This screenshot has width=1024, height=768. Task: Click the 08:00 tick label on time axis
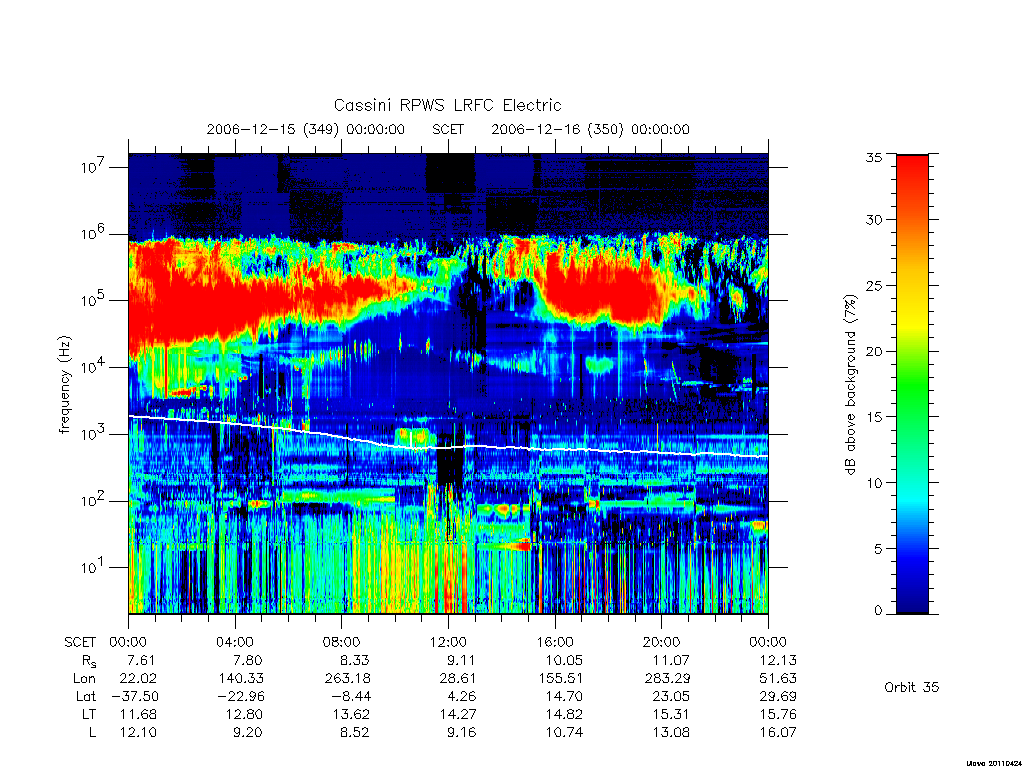(x=342, y=642)
